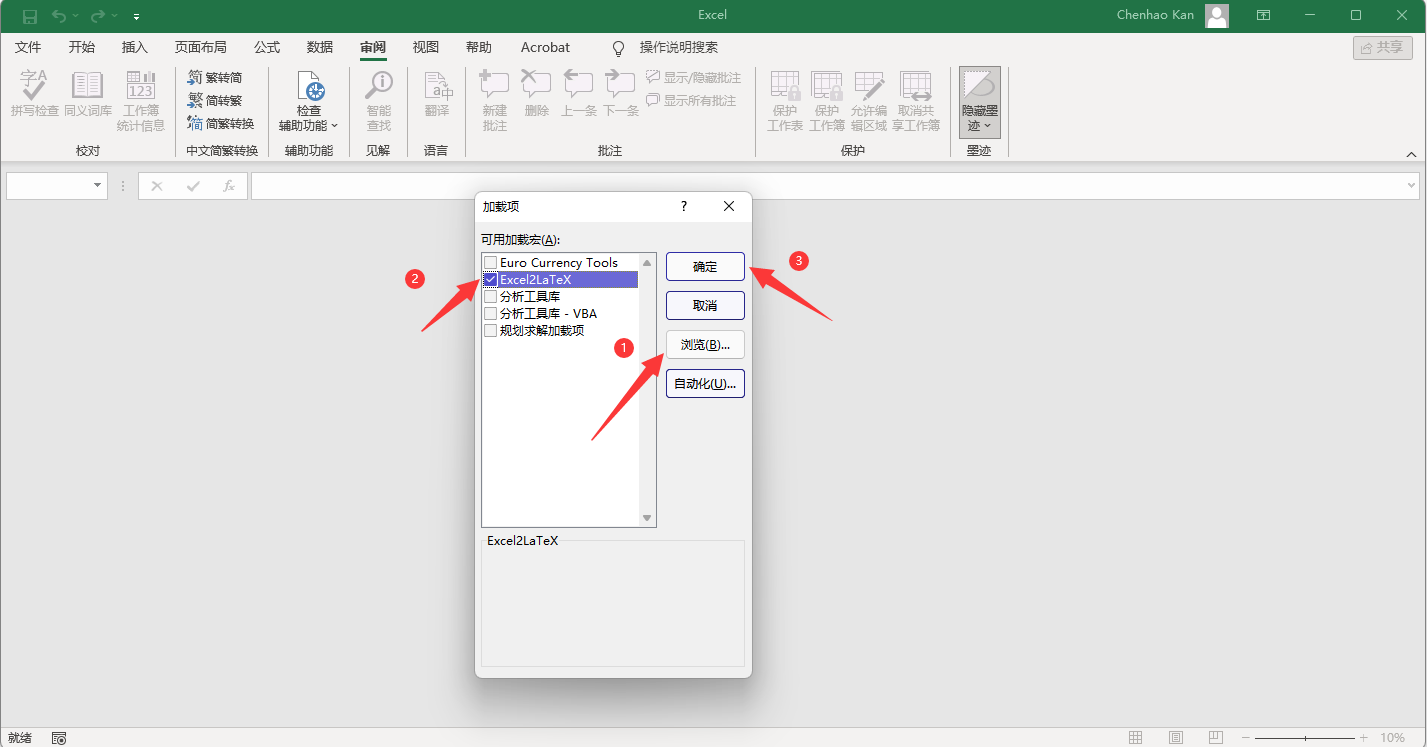This screenshot has height=747, width=1427.
Task: Open the Customize Quick Access Toolbar arrow
Action: [136, 17]
